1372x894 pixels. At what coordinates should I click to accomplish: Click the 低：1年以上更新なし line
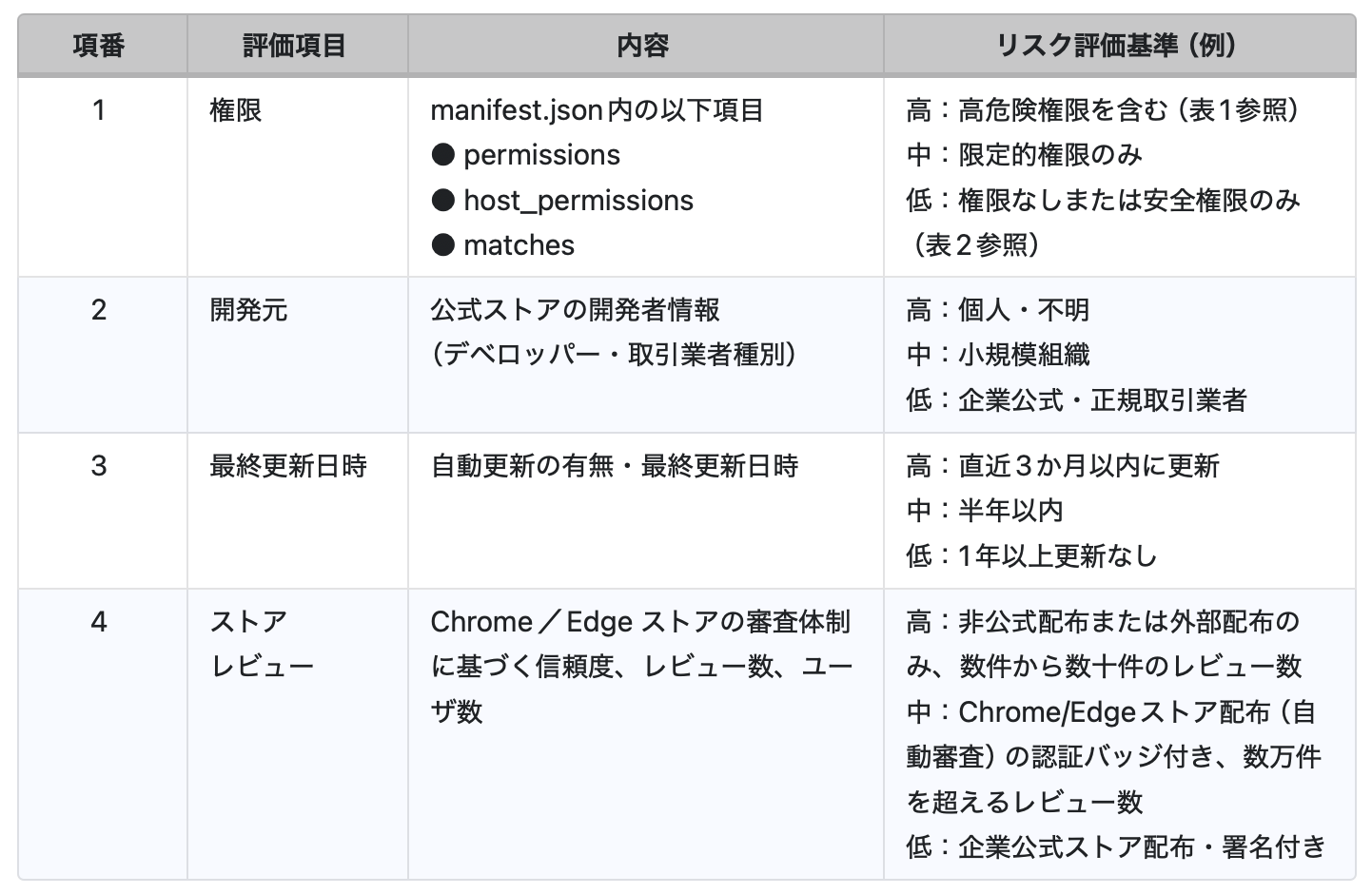(x=1031, y=556)
